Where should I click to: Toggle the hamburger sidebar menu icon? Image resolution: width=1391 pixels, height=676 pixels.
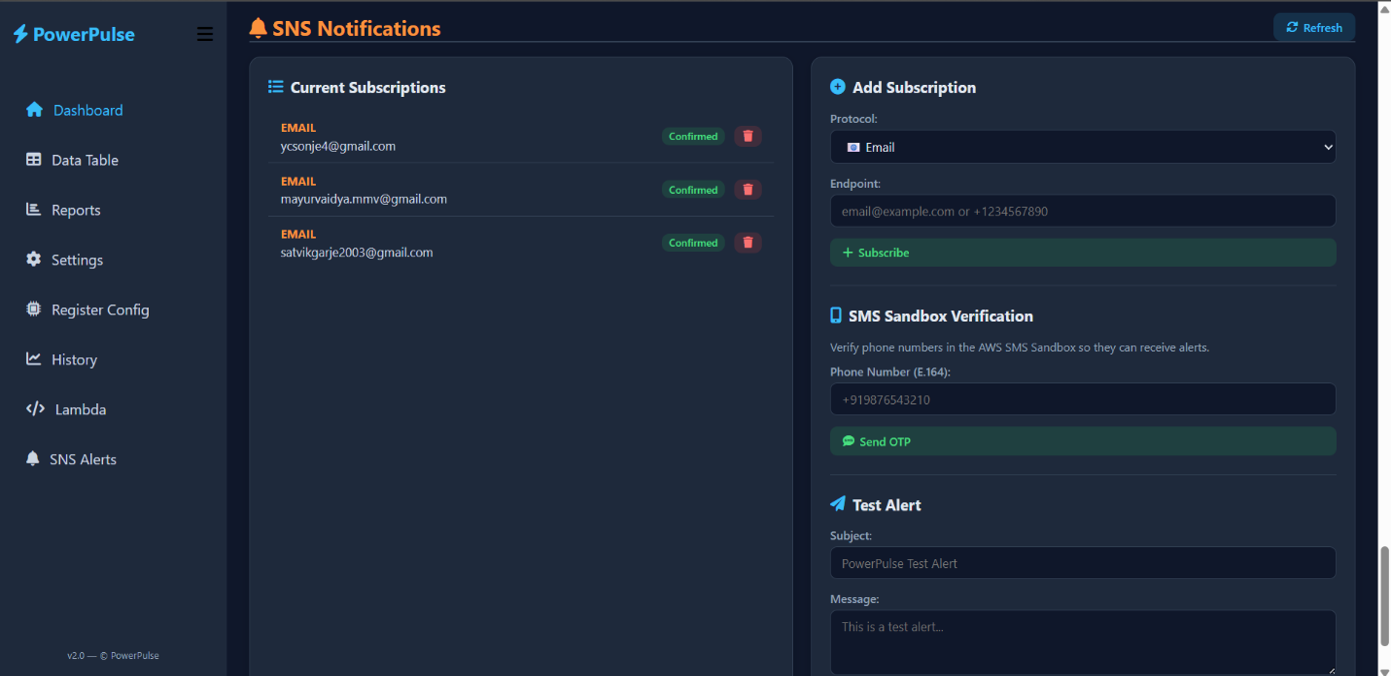205,34
